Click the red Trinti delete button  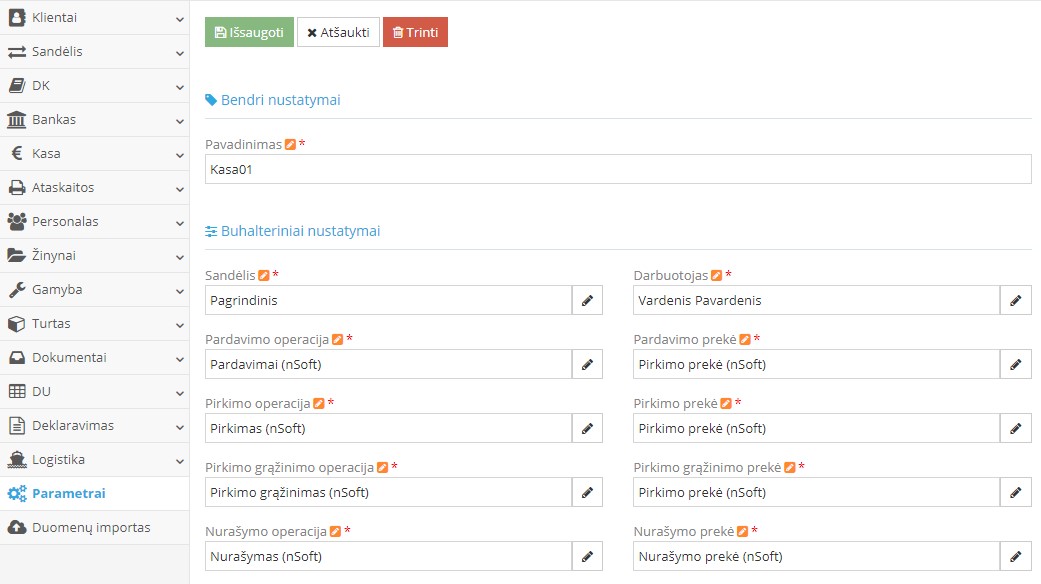pyautogui.click(x=415, y=31)
